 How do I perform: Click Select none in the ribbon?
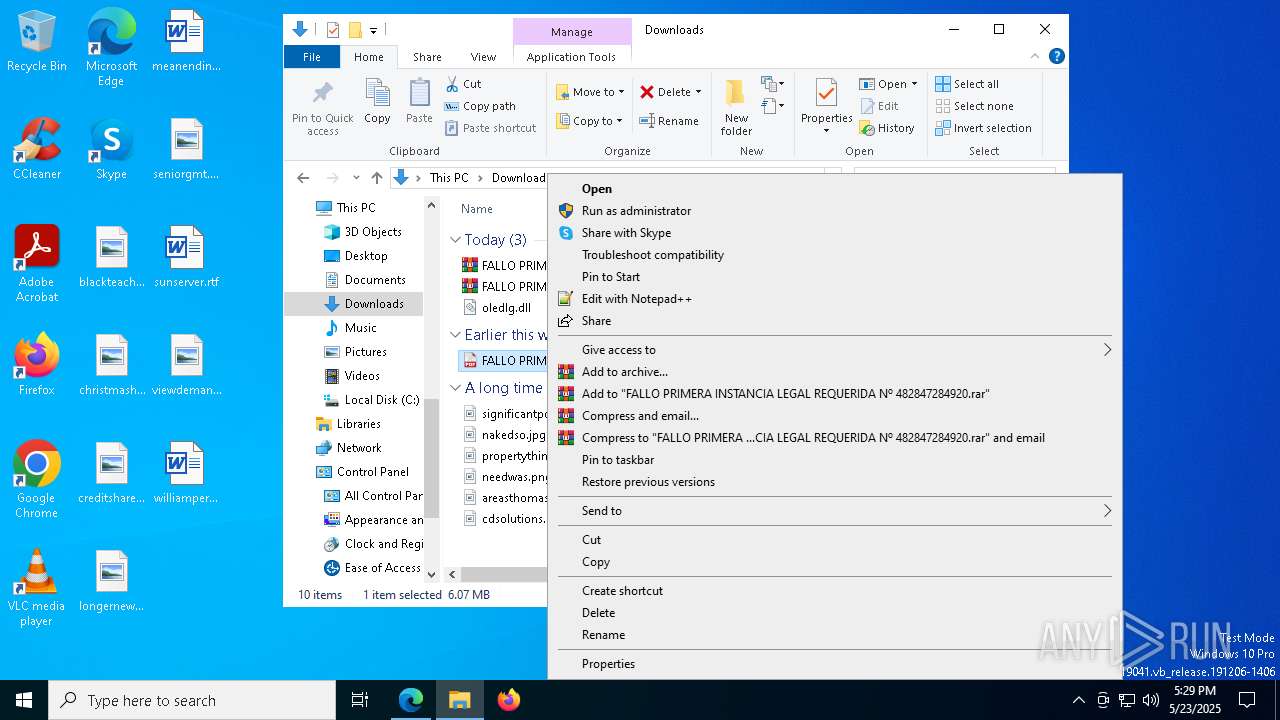tap(974, 106)
